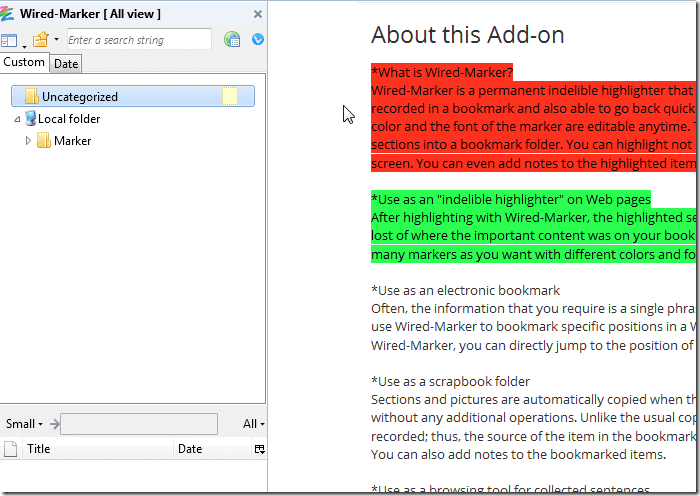The width and height of the screenshot is (700, 496).
Task: Click the arrow icon beside filter field
Action: click(54, 424)
